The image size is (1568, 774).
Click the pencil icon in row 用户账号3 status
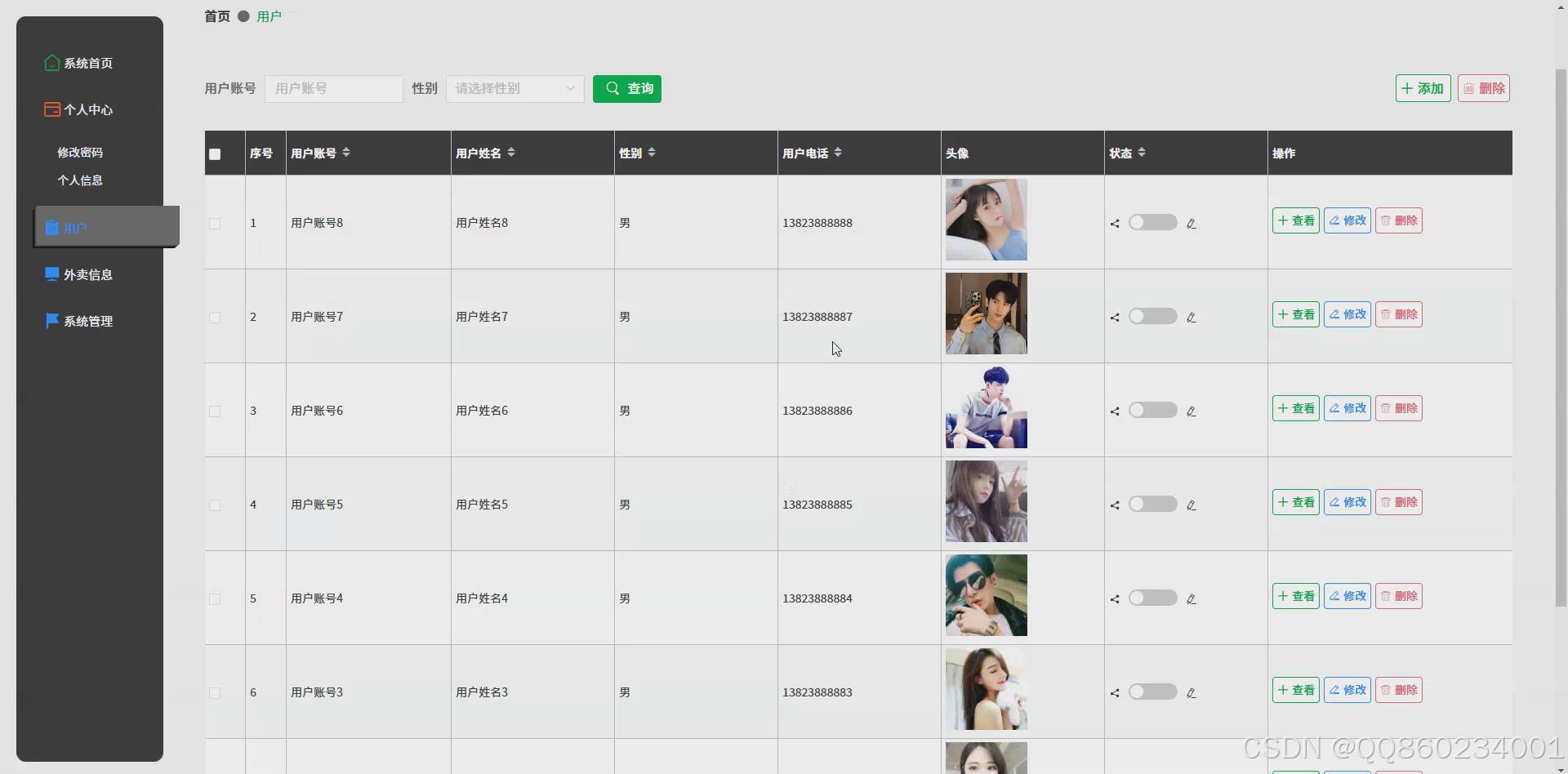pos(1192,693)
